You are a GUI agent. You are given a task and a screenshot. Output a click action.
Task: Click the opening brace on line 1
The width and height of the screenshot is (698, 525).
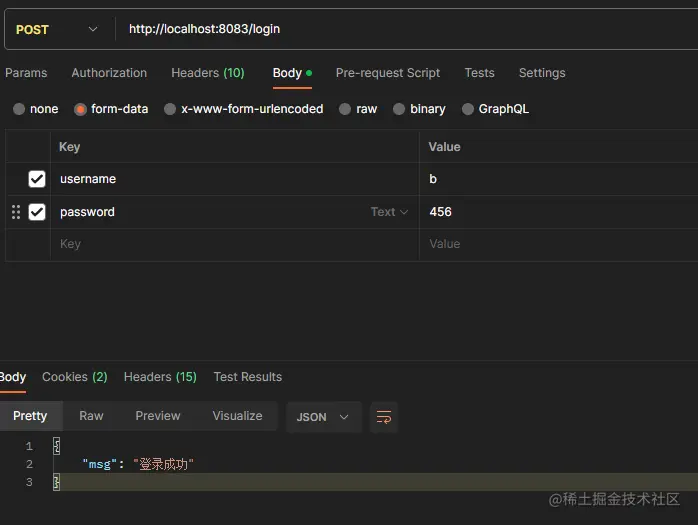coord(57,446)
